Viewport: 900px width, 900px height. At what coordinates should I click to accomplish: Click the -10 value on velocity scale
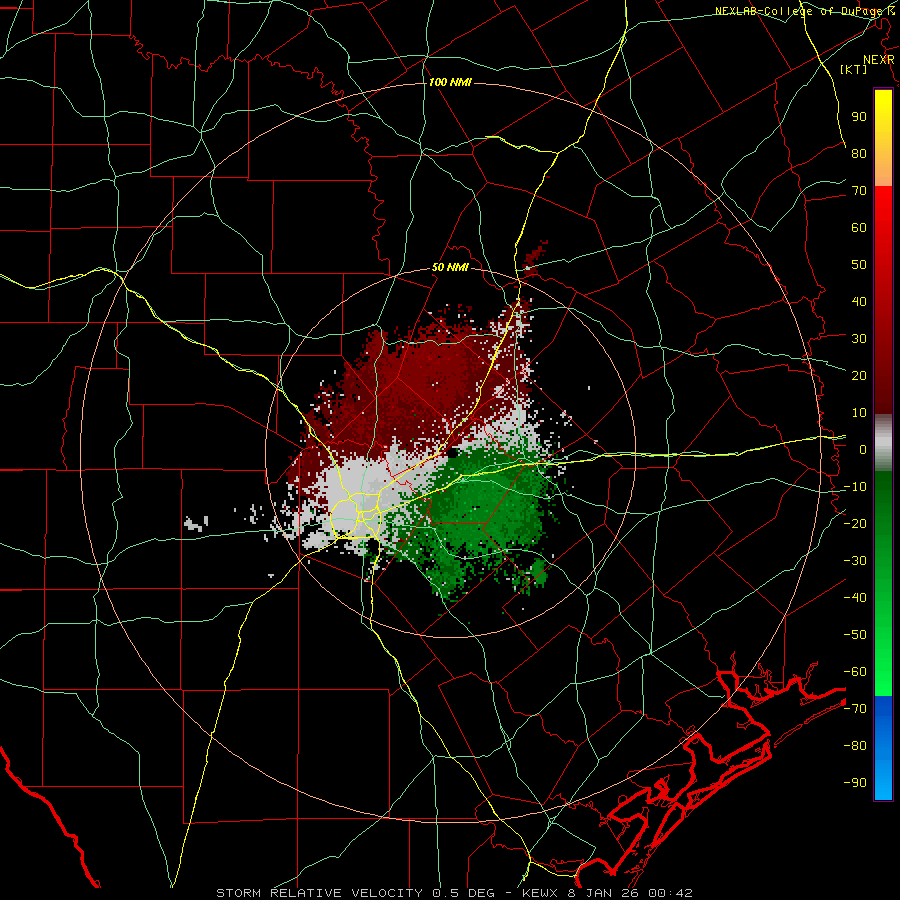(x=855, y=487)
